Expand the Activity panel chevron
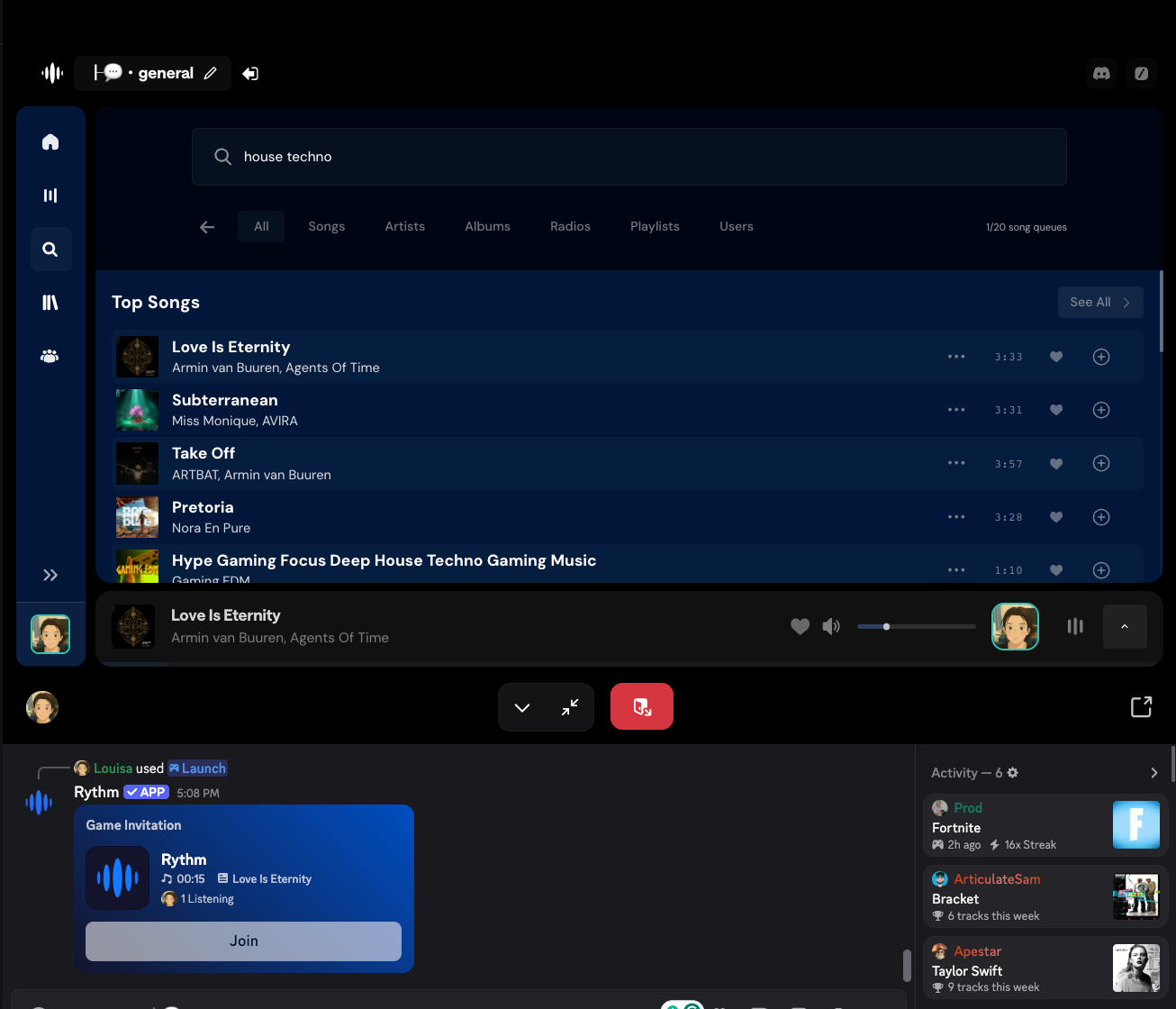Screen dimensions: 1176x1009 1154,773
